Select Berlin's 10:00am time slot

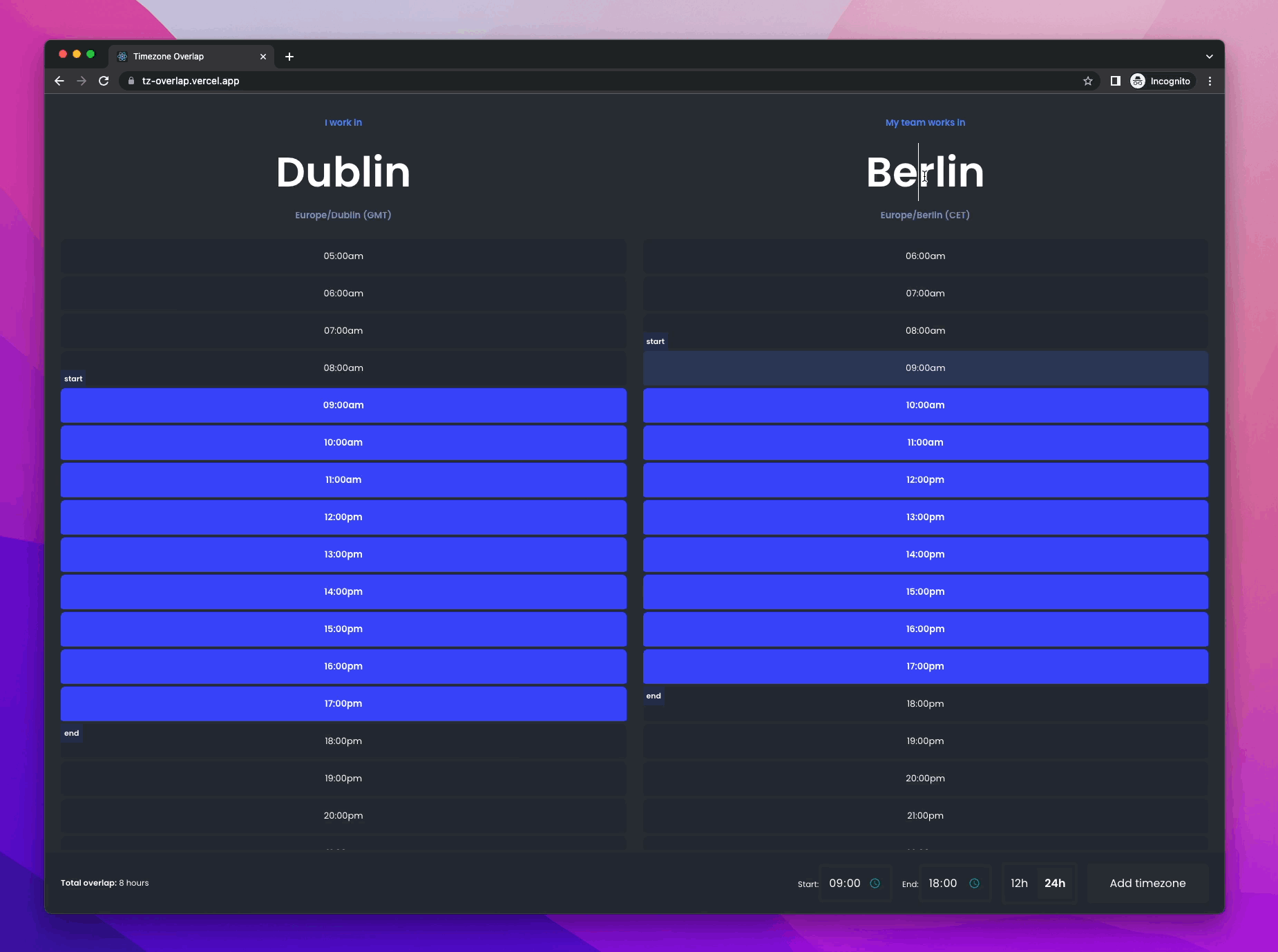(925, 406)
